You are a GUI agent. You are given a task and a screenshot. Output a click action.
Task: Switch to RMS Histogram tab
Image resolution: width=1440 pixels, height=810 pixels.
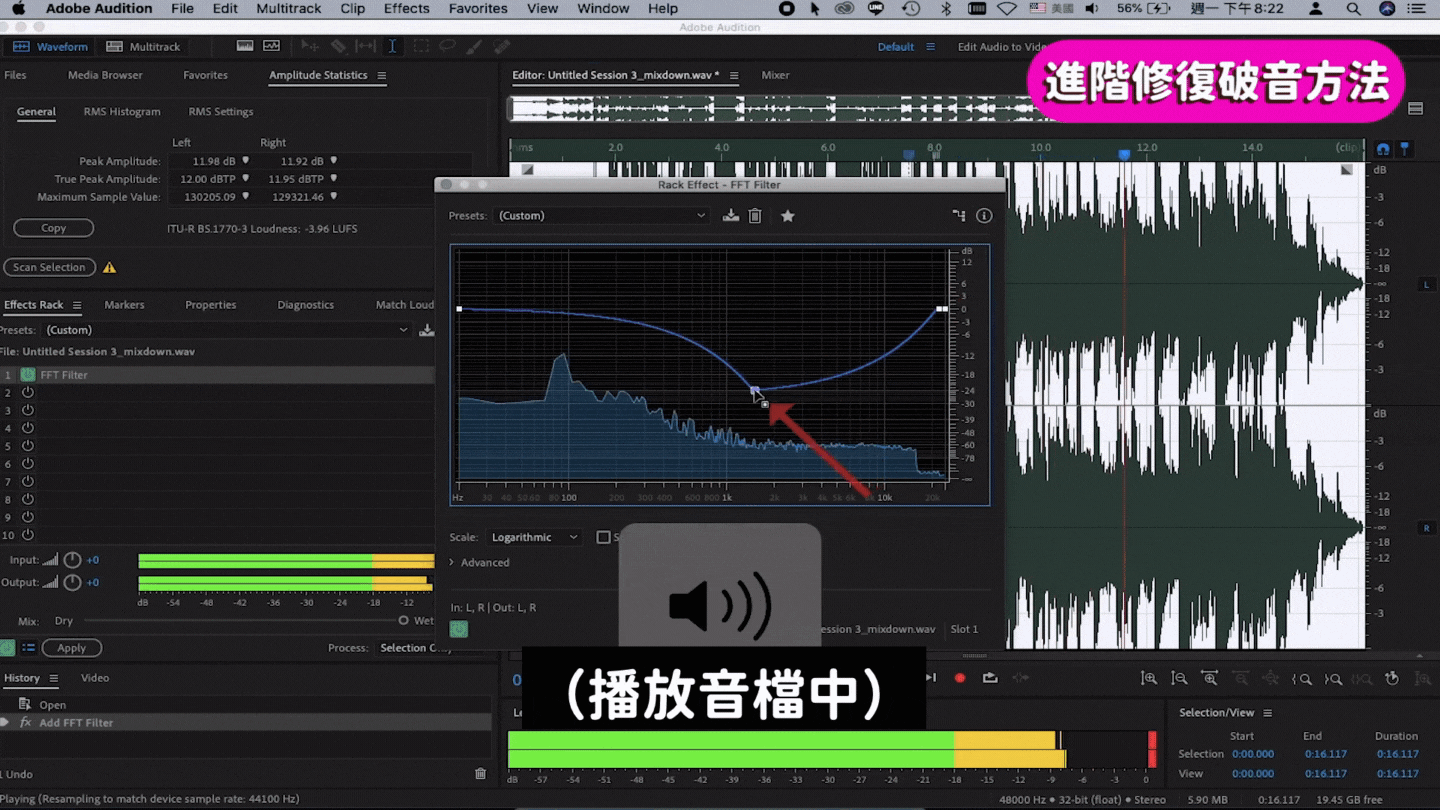[122, 112]
